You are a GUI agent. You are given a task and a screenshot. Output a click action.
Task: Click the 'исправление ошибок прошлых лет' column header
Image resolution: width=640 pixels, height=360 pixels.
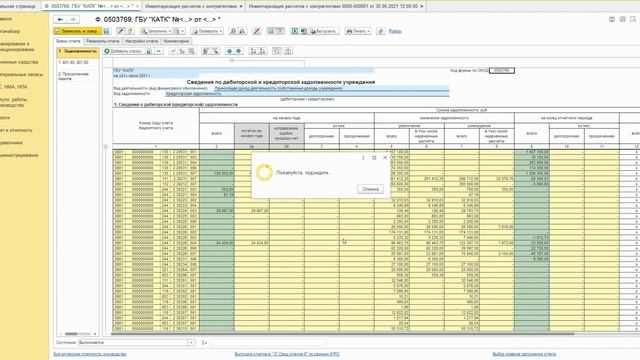(287, 133)
